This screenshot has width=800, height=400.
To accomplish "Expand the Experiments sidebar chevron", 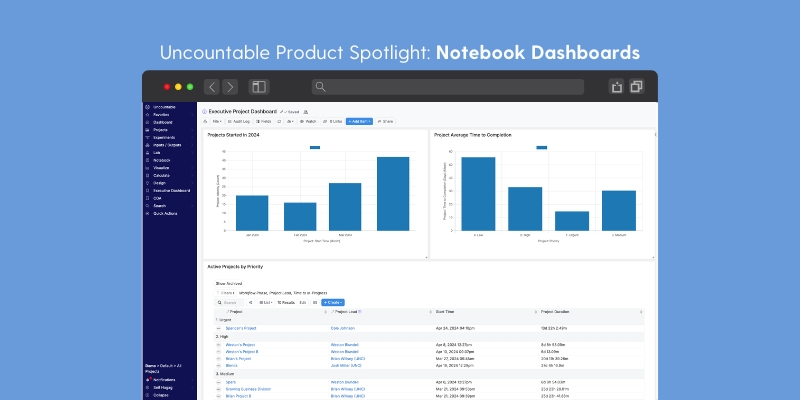I will [192, 137].
